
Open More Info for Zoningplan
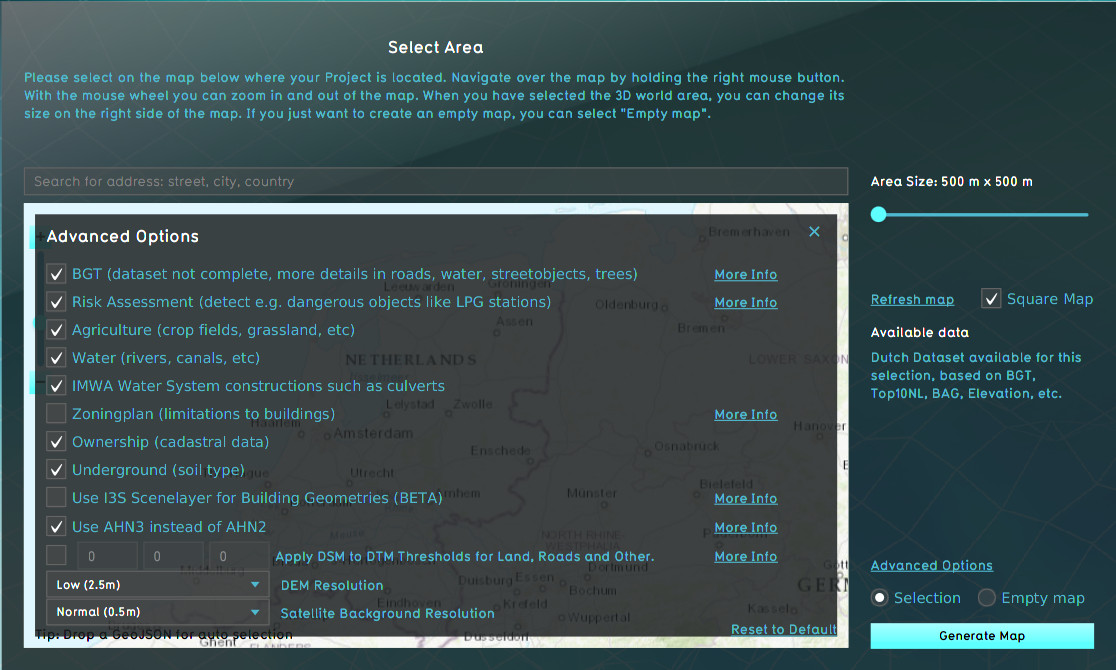pyautogui.click(x=745, y=414)
